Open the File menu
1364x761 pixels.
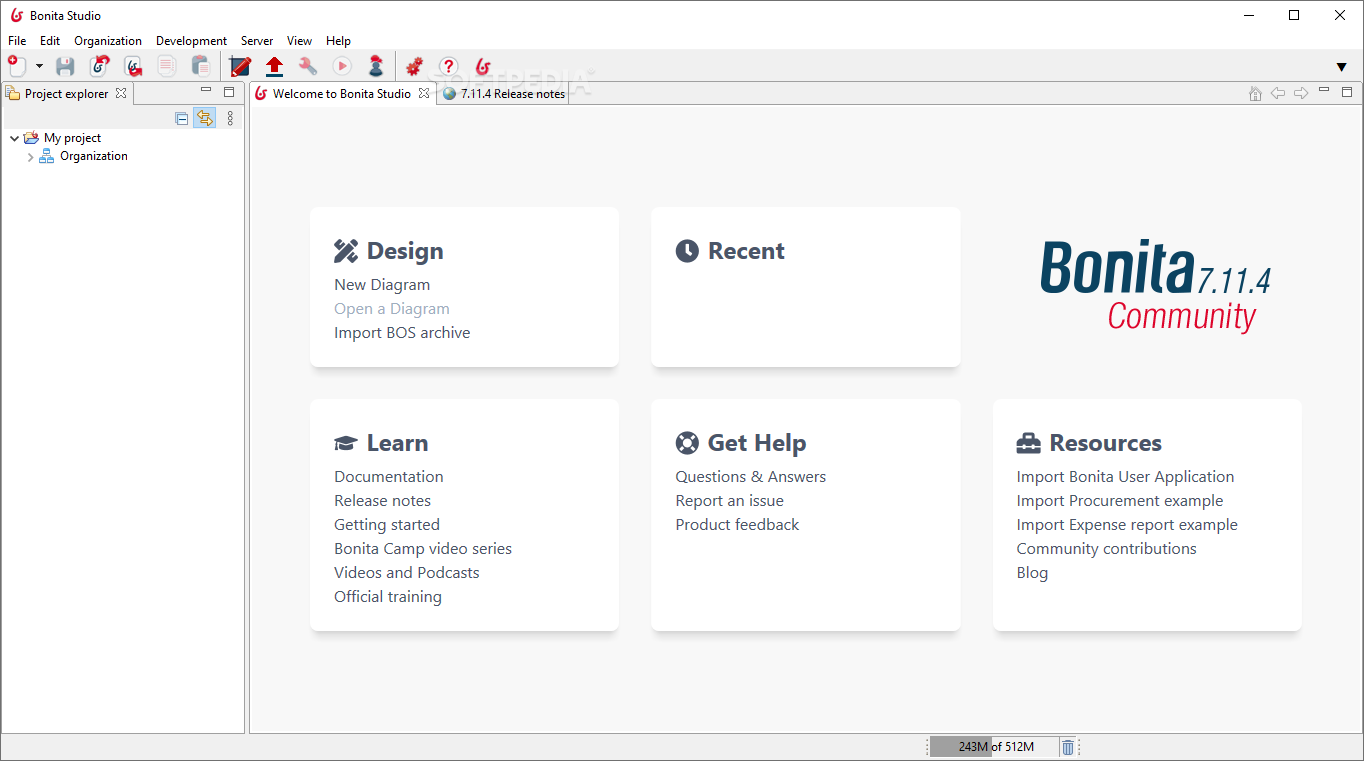[x=17, y=41]
